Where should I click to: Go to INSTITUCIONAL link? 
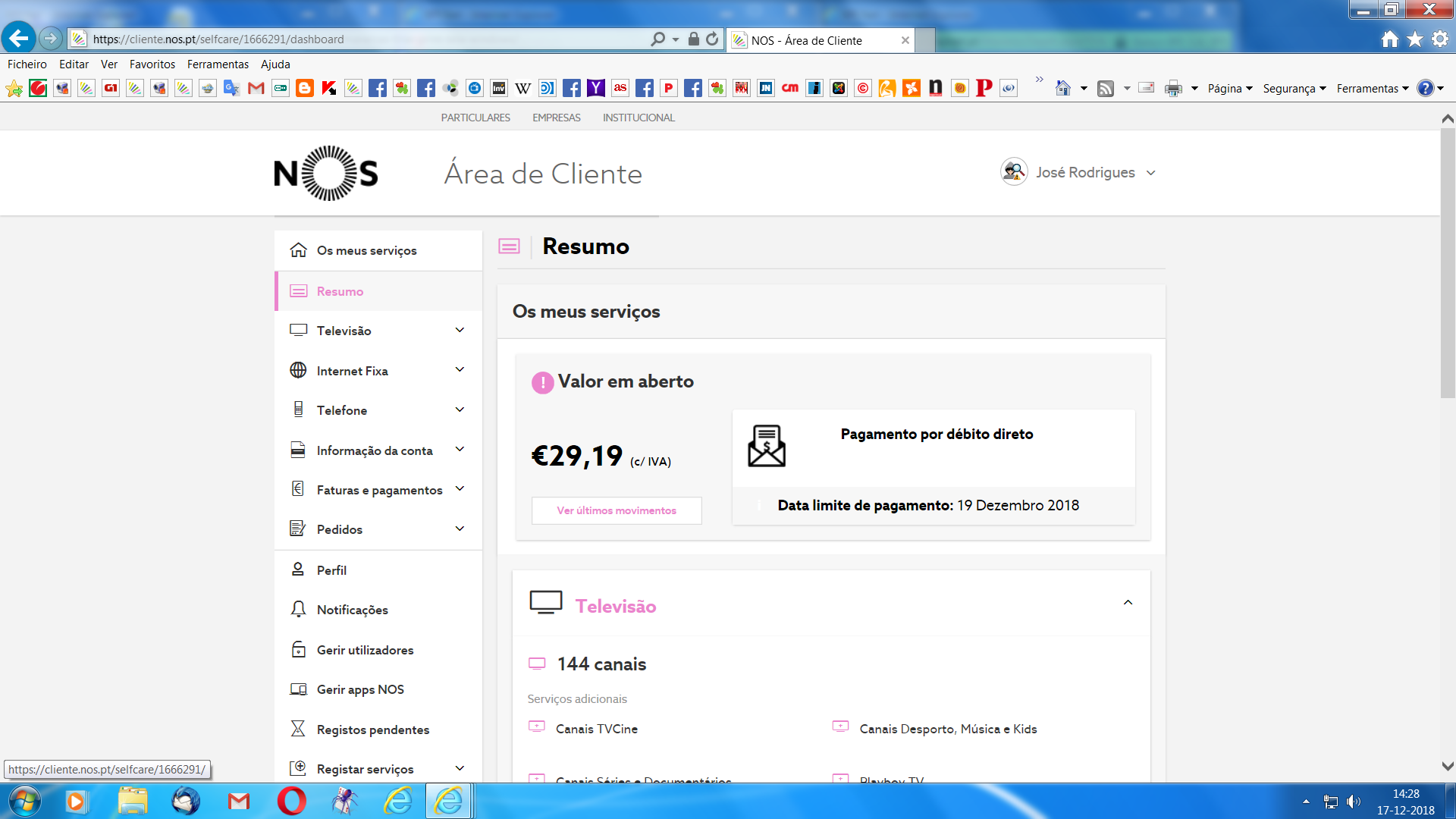coord(639,118)
